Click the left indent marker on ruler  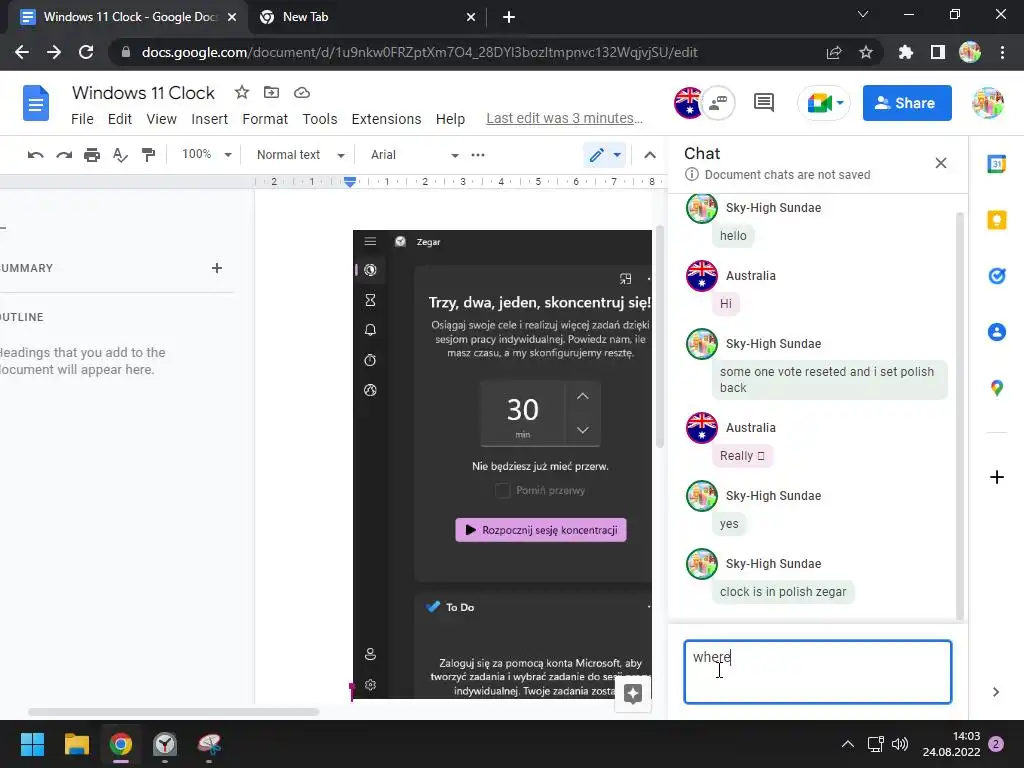(350, 184)
